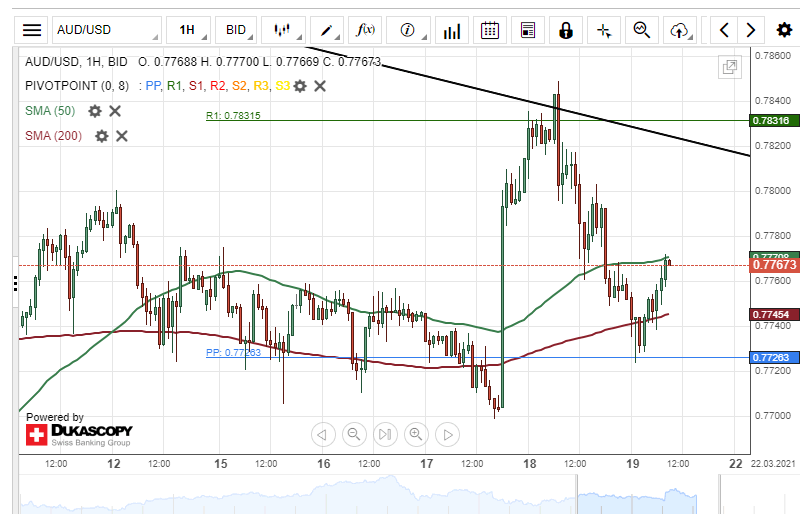Jump to the latest candle
Image resolution: width=811 pixels, height=523 pixels.
[385, 434]
